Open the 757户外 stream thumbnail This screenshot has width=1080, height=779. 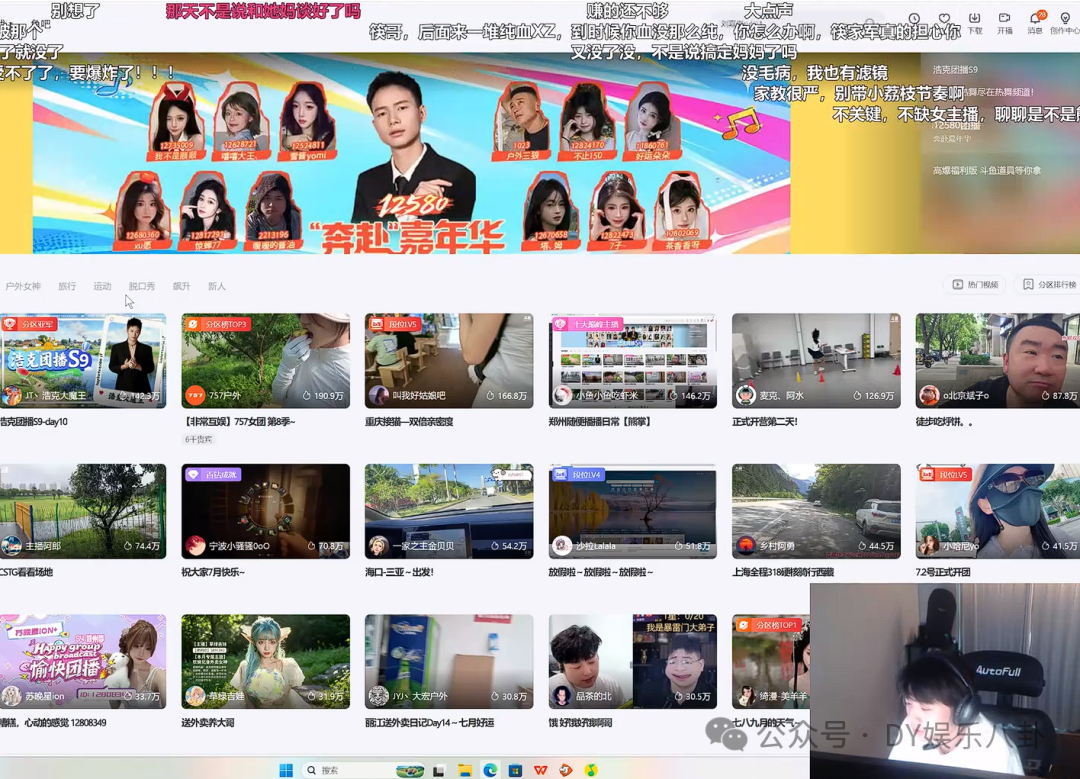265,360
